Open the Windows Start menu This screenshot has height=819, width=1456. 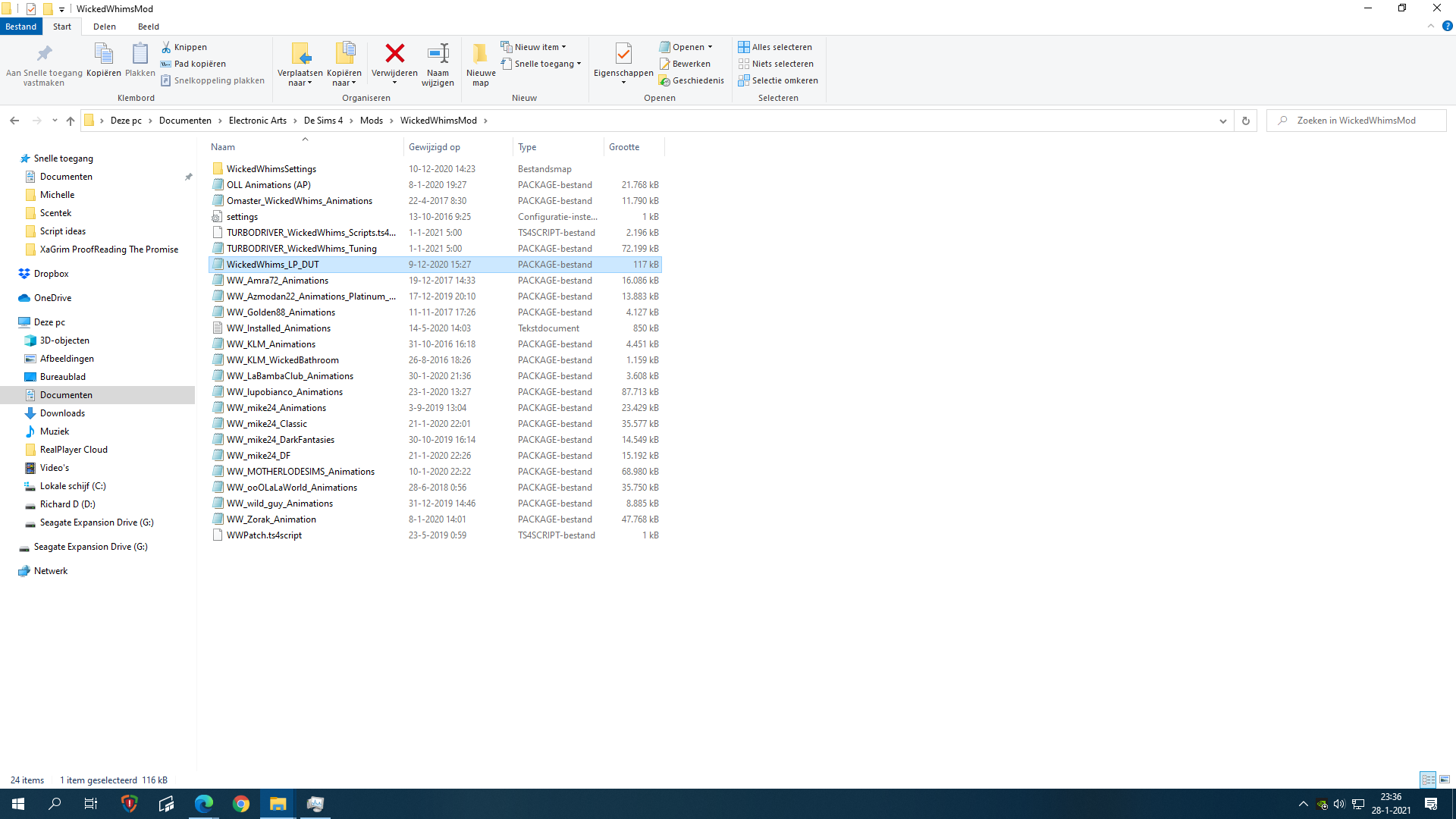coord(18,804)
